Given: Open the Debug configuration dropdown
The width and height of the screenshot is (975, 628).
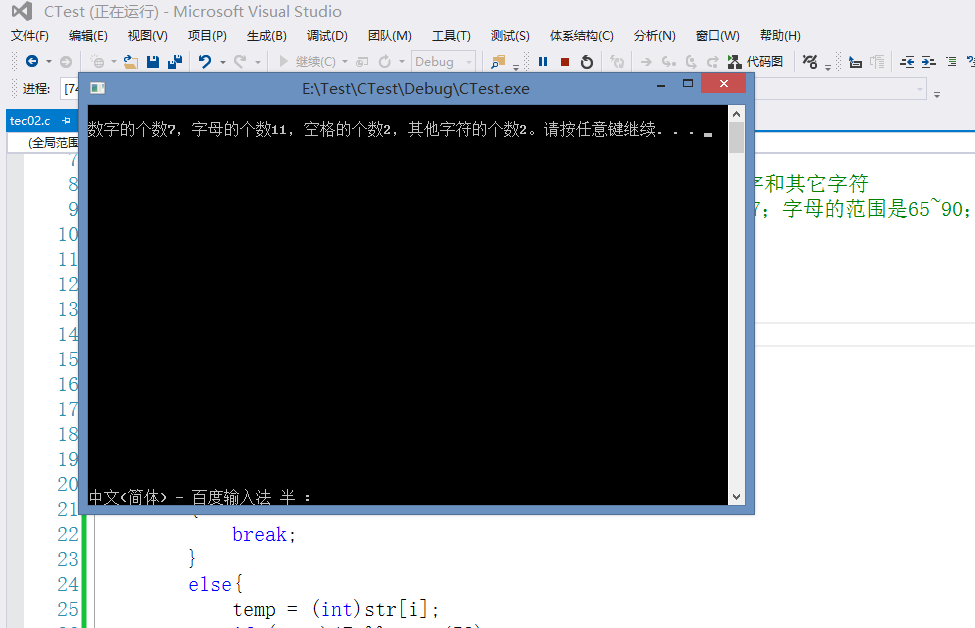Looking at the screenshot, I should pyautogui.click(x=443, y=62).
